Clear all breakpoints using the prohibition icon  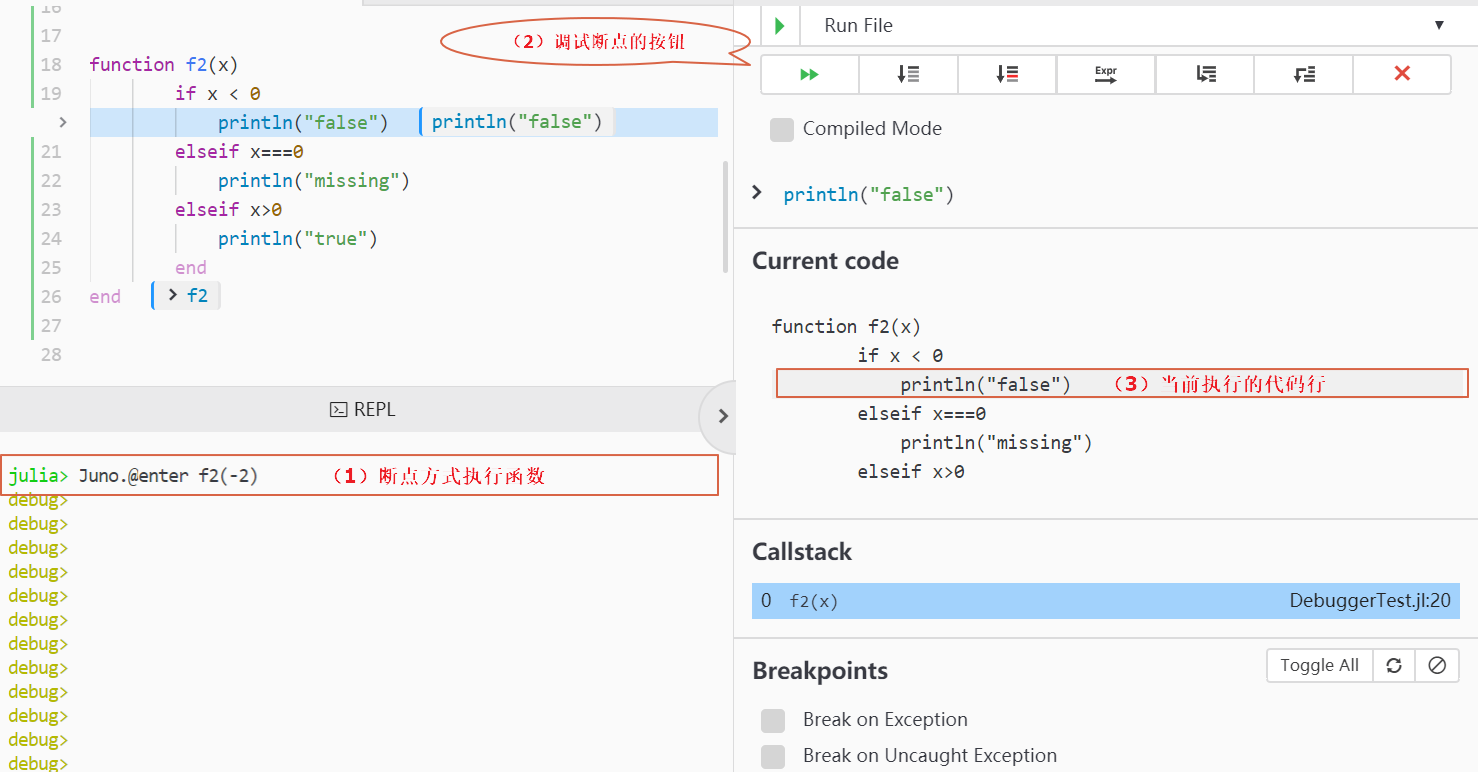[x=1437, y=665]
